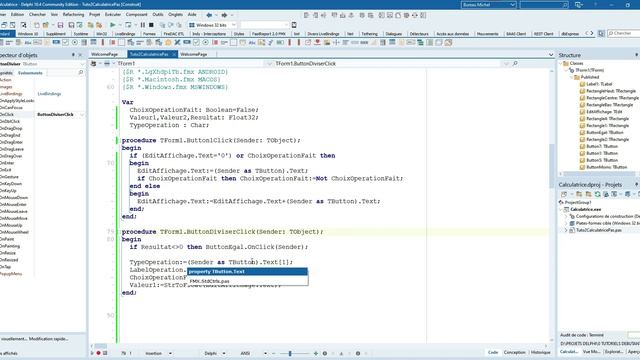Collapse the Published node in Structure
Image resolution: width=640 pixels, height=360 pixels.
(x=571, y=77)
